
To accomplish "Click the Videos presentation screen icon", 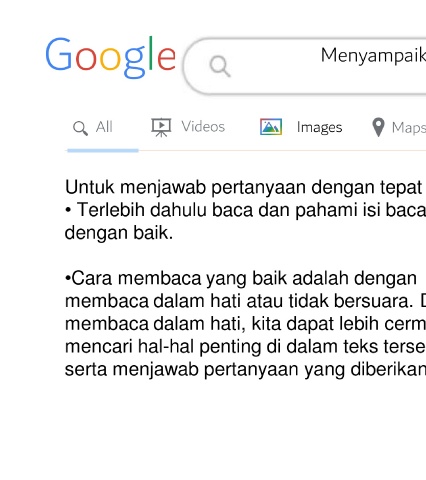I will click(x=161, y=127).
